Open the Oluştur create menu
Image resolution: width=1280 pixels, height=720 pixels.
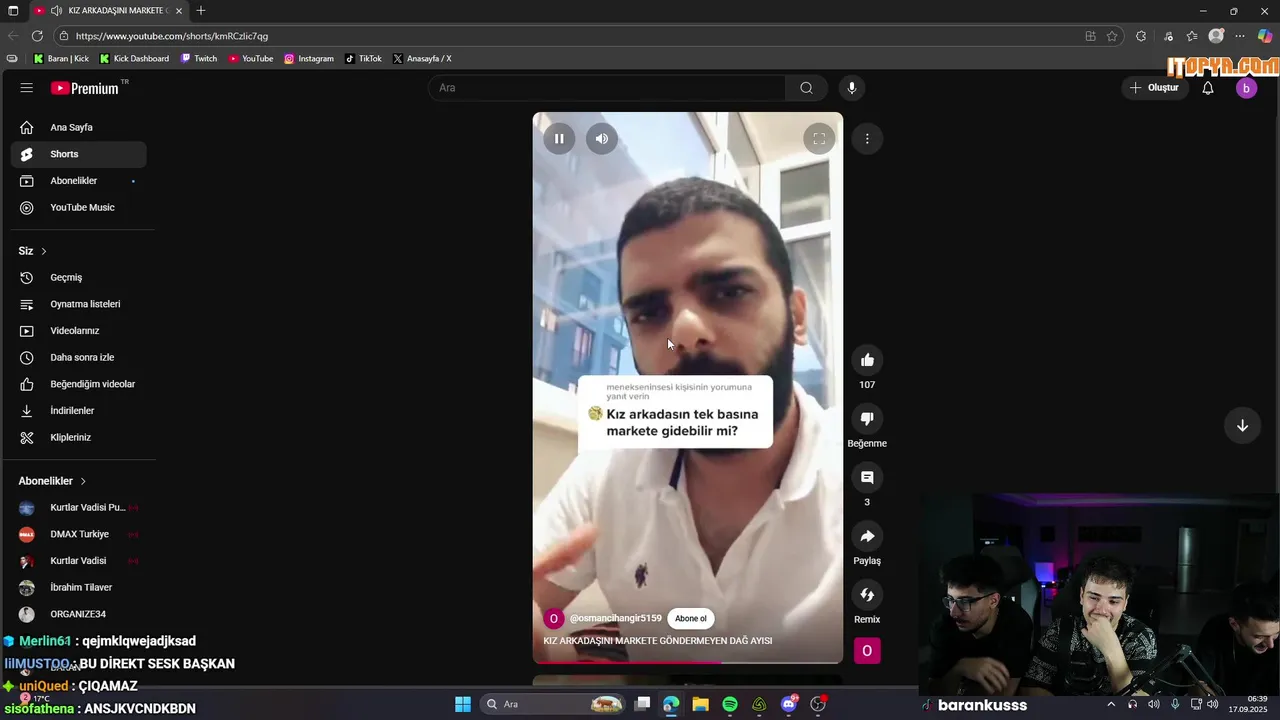[x=1154, y=88]
